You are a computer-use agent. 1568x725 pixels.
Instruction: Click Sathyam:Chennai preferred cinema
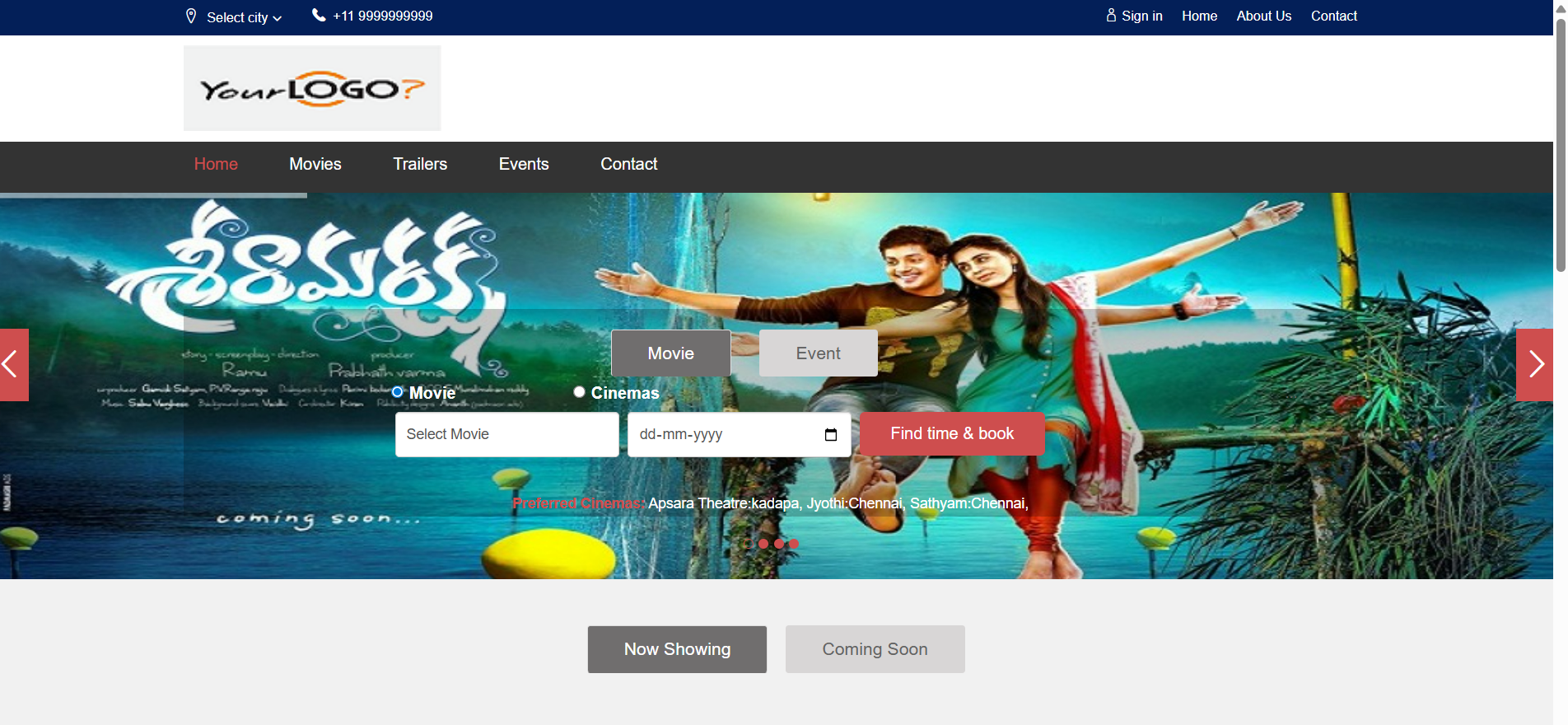click(x=967, y=503)
